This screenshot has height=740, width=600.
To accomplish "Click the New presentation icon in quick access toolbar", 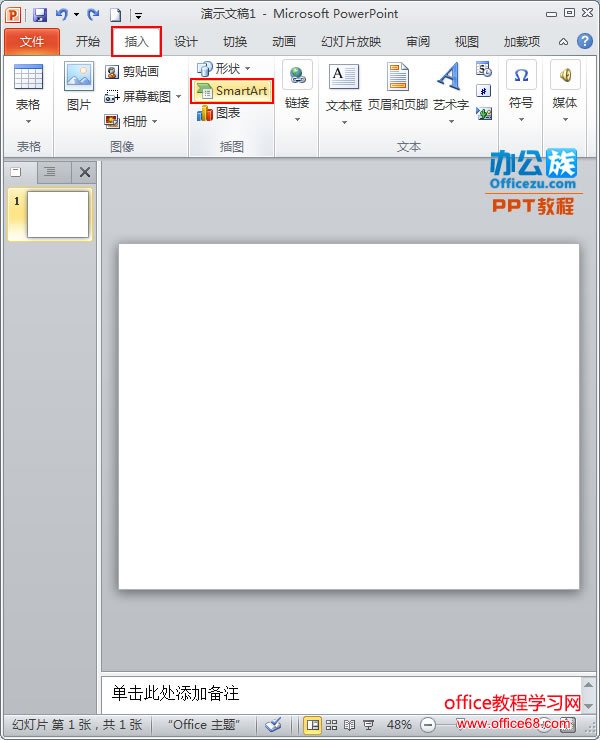I will coord(116,15).
